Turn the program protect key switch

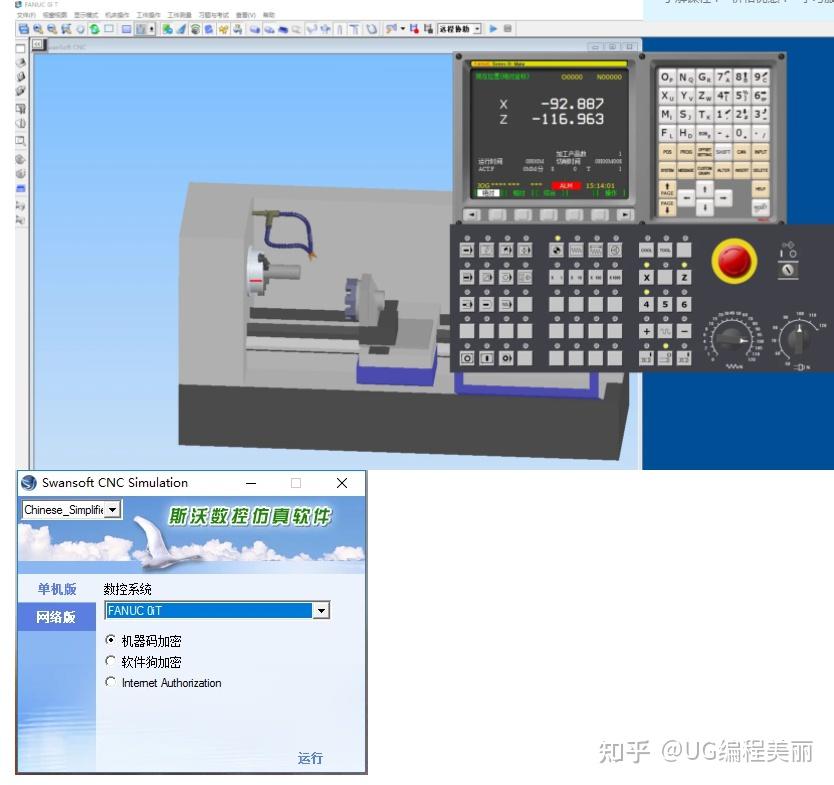click(788, 270)
